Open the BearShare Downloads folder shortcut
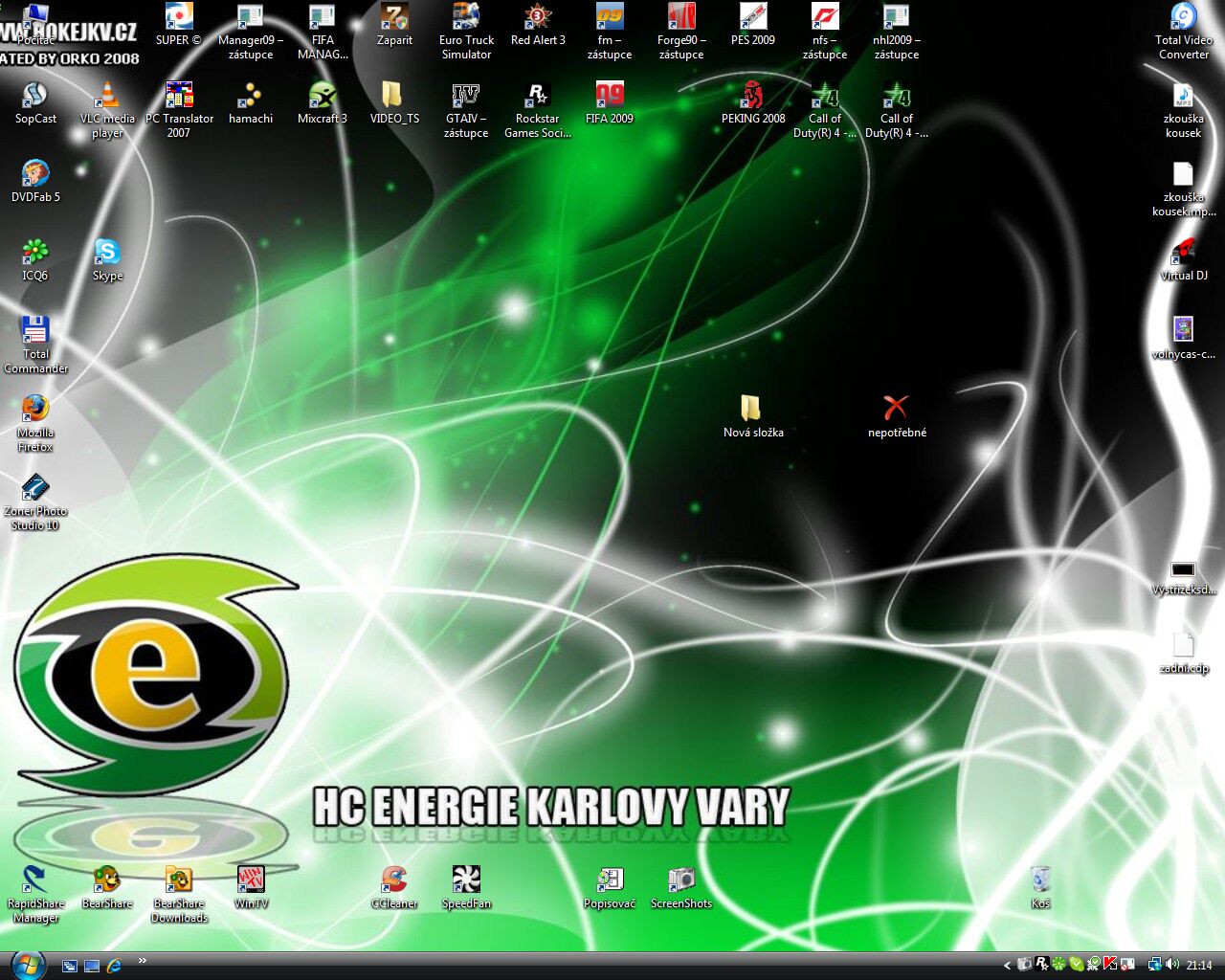 (179, 894)
